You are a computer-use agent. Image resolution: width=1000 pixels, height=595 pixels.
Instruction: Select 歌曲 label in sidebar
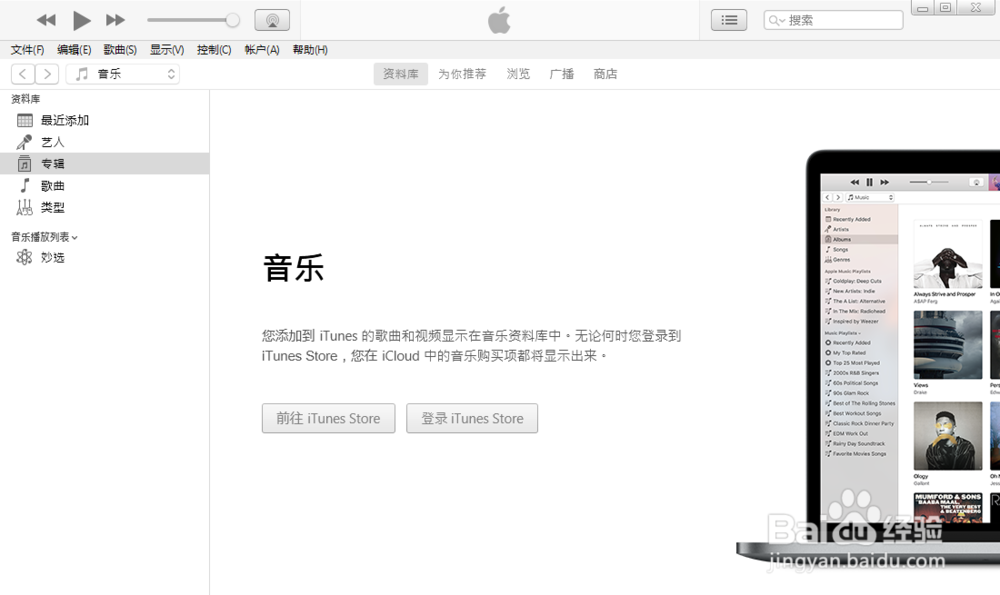[x=52, y=186]
